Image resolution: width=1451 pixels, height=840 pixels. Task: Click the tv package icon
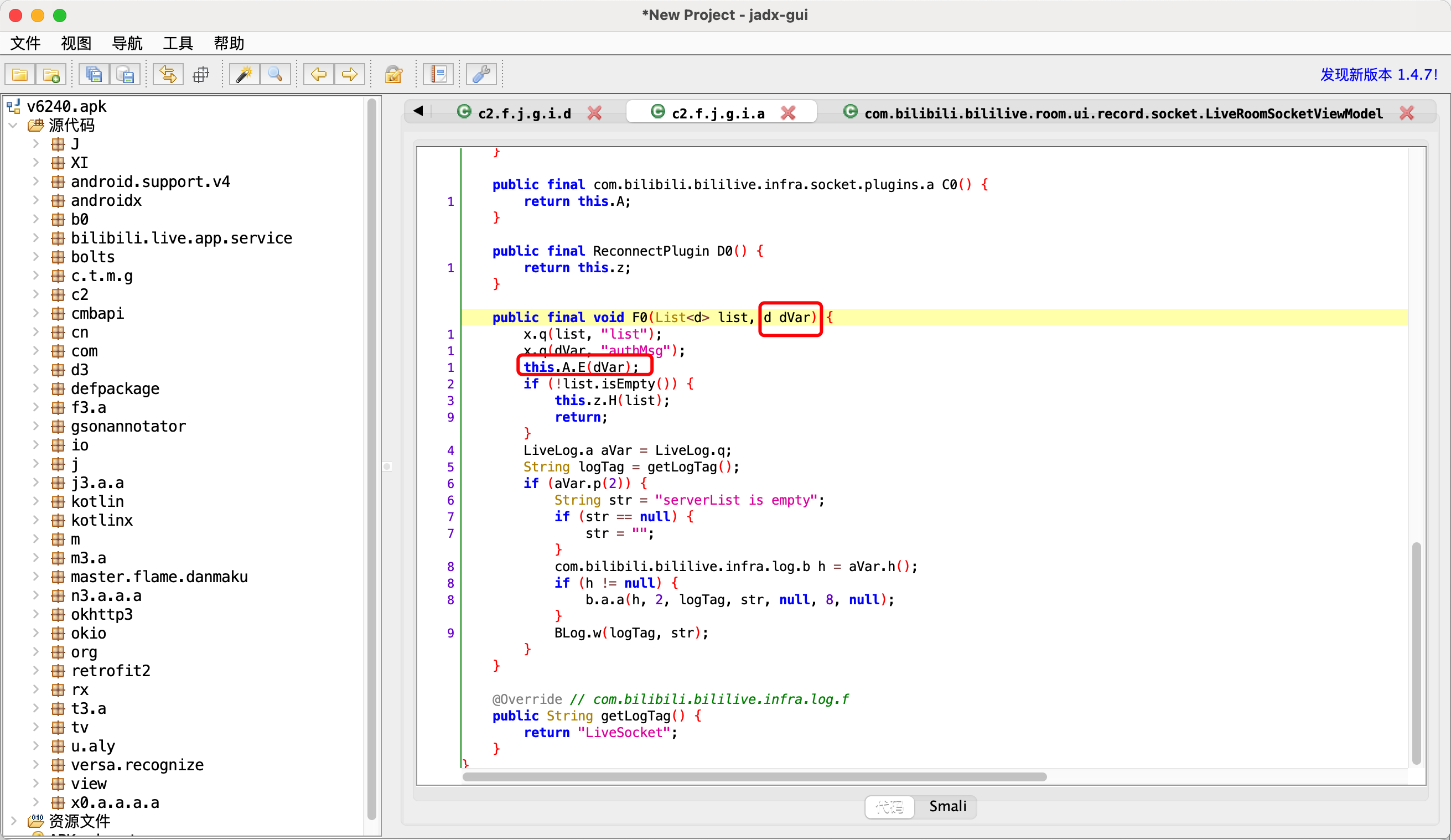coord(58,727)
